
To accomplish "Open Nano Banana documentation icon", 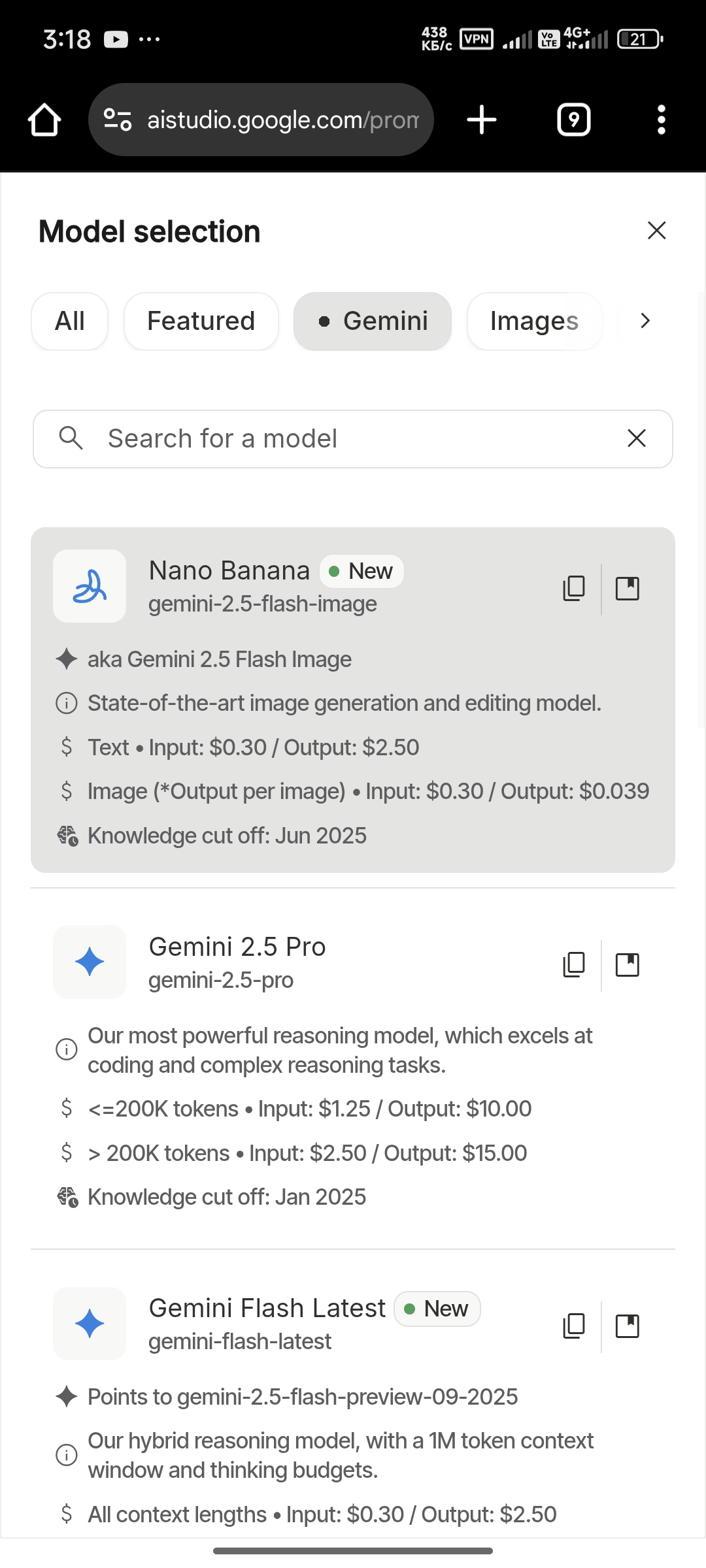I will tap(628, 588).
